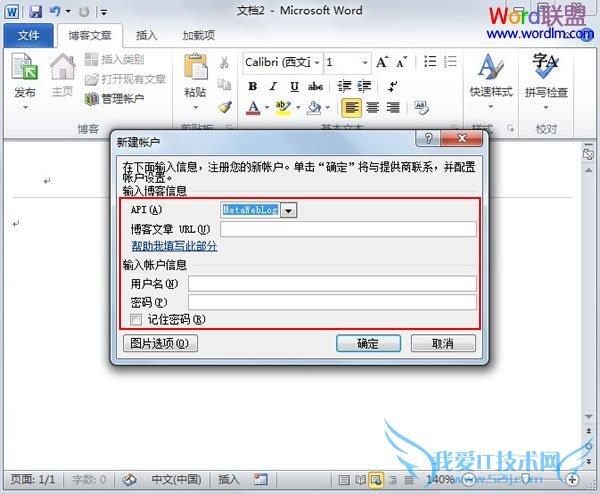Toggle Strikethrough (abc) formatting
The width and height of the screenshot is (600, 494).
[x=315, y=87]
